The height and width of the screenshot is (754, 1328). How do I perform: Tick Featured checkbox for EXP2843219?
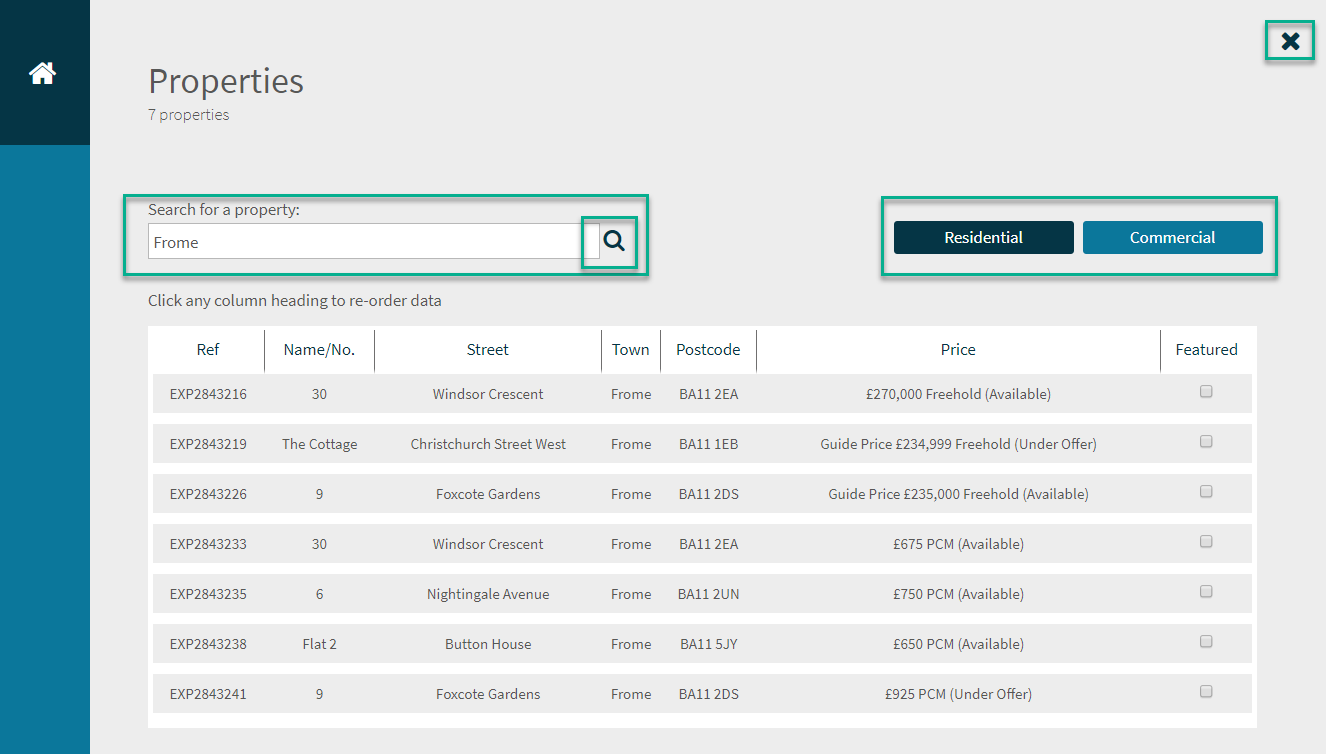coord(1206,442)
